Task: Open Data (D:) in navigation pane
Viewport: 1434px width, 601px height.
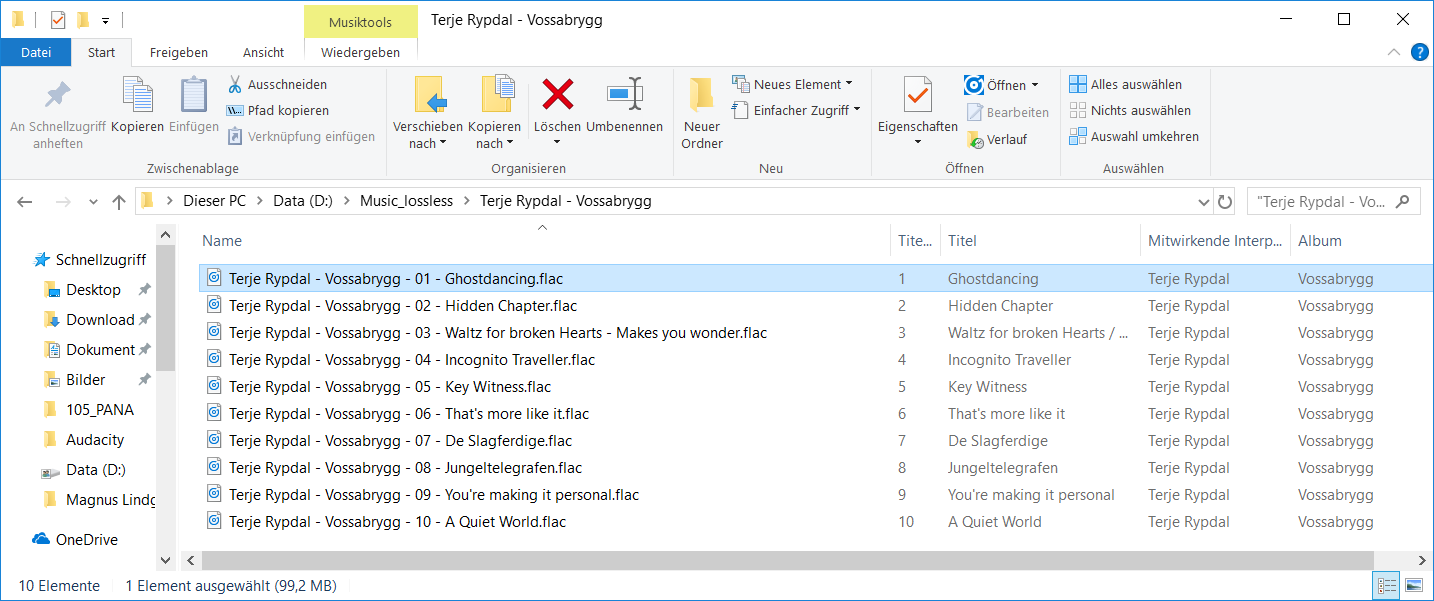Action: coord(84,469)
